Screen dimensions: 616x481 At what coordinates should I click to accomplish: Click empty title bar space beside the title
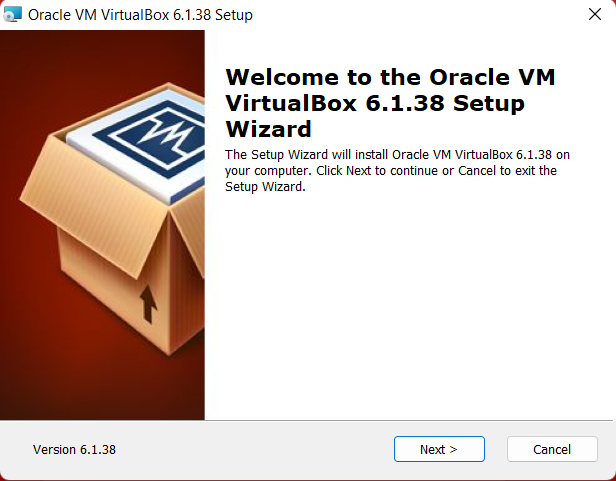(x=416, y=15)
